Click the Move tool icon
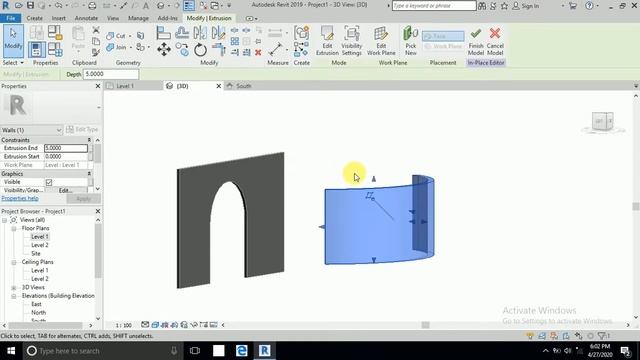The image size is (640, 360). [164, 50]
